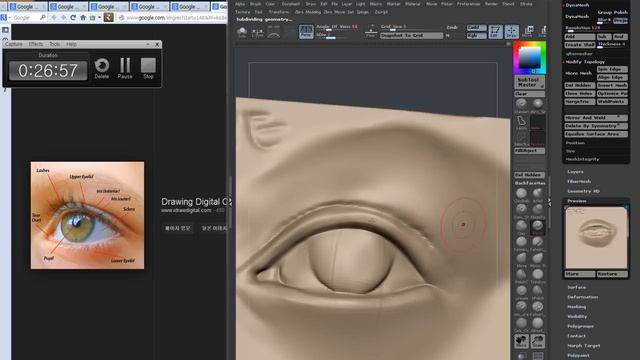This screenshot has height=360, width=640.
Task: Click the Create Shell button
Action: pos(580,44)
